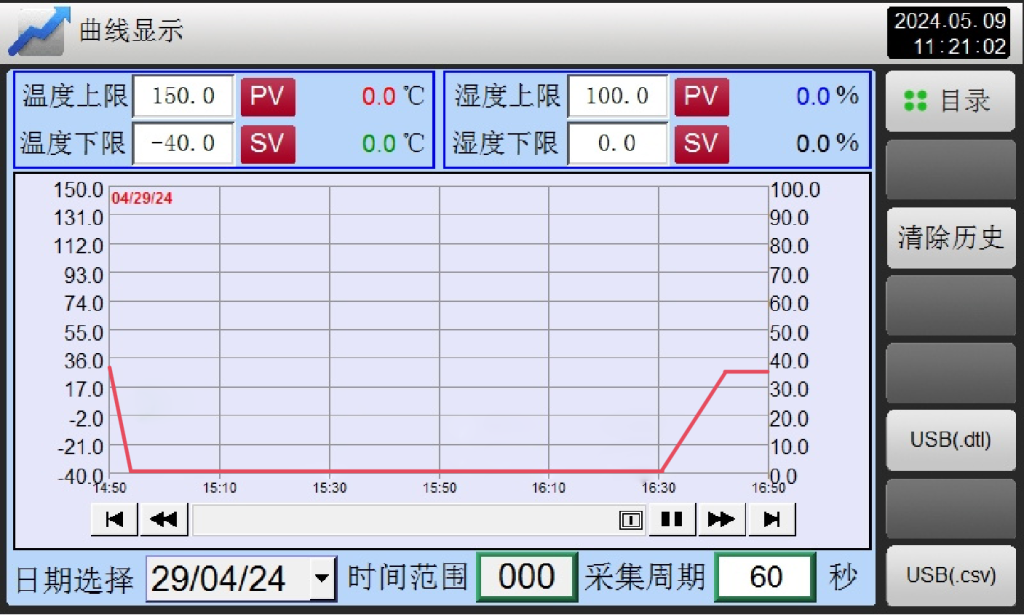Screen dimensions: 1024x615
Task: Click the 时间范围 value box
Action: coord(526,577)
